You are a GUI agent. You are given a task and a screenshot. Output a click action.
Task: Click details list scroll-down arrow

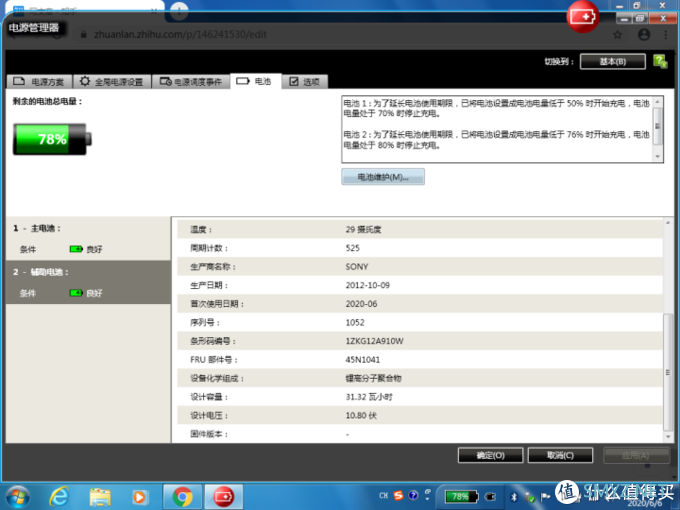(667, 437)
